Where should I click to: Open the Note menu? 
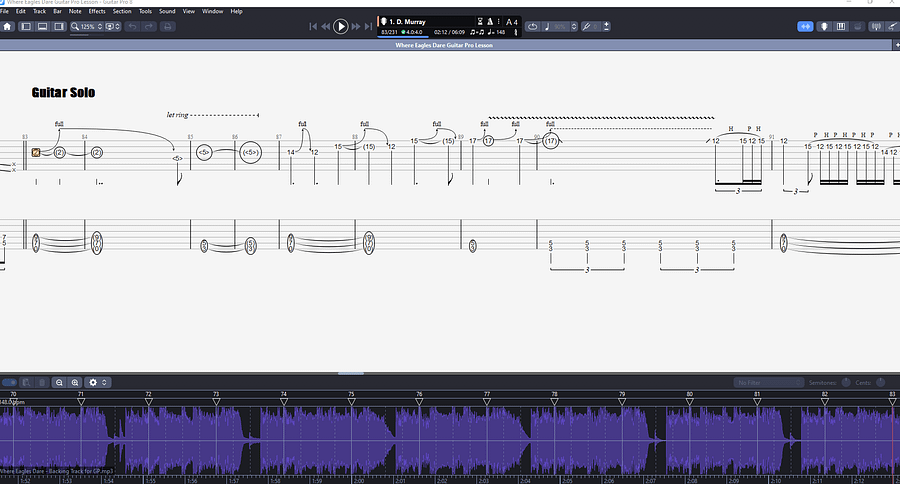point(75,11)
